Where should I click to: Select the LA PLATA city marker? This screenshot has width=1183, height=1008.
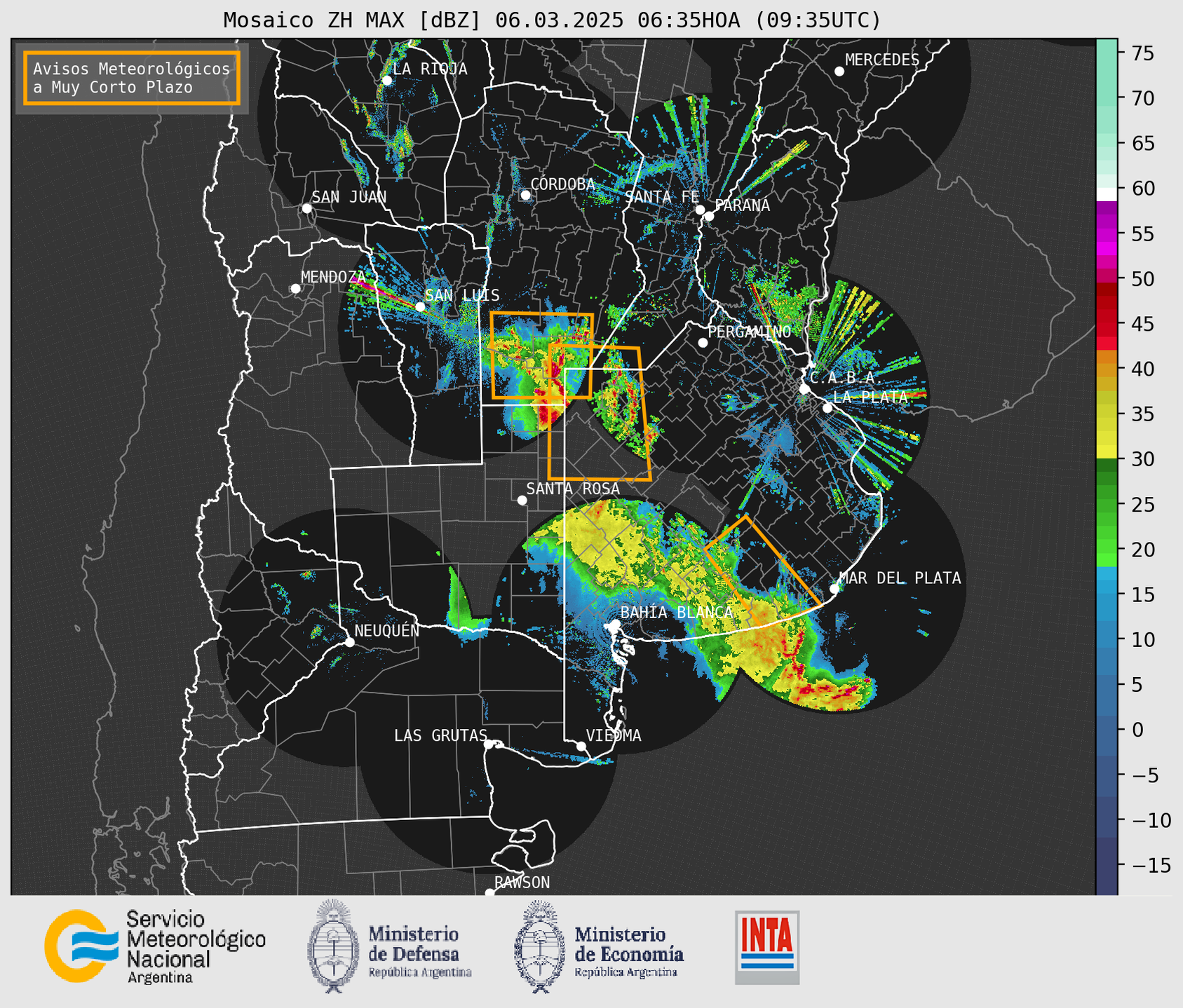tap(827, 408)
